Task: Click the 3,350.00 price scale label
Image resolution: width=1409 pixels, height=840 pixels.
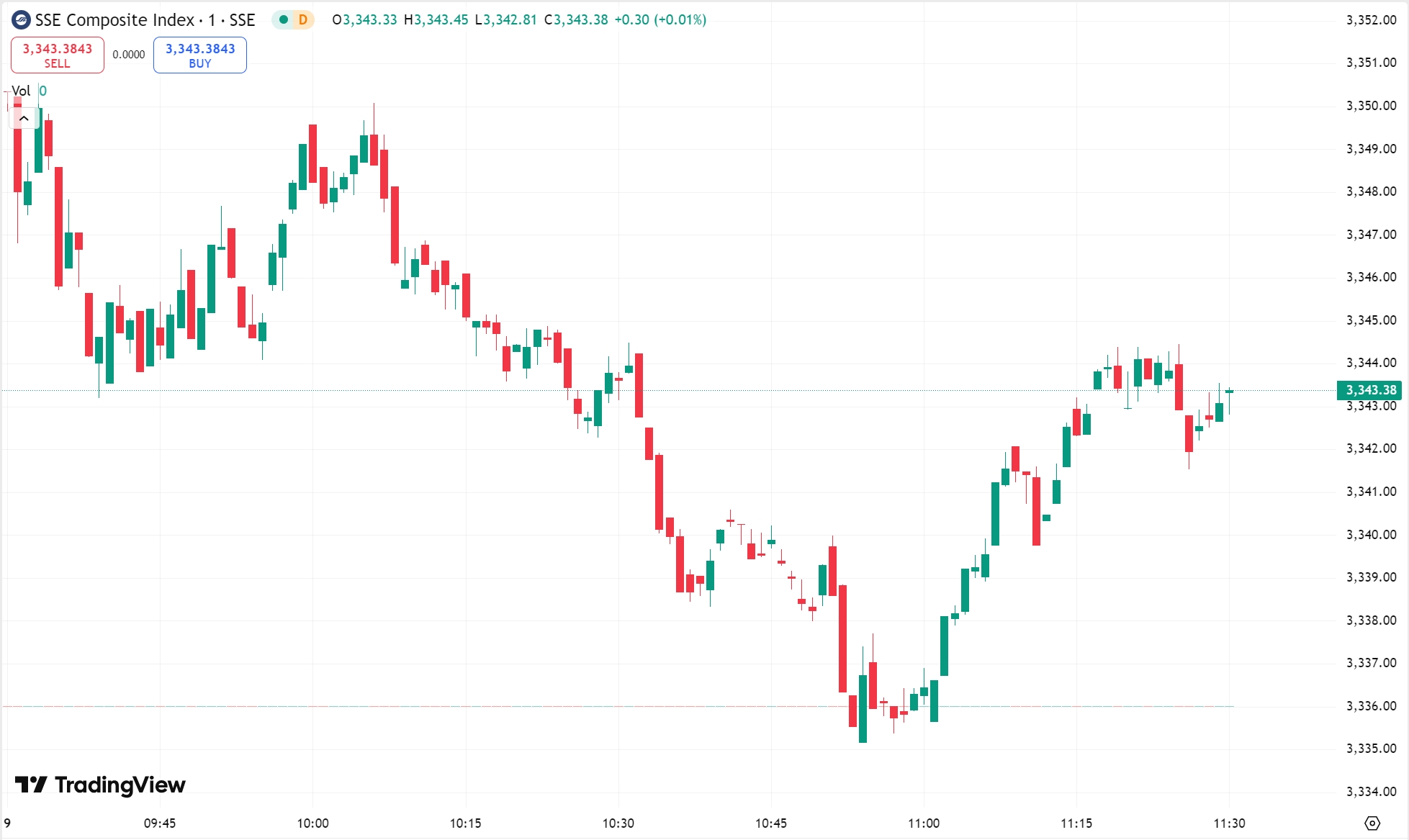Action: point(1371,106)
